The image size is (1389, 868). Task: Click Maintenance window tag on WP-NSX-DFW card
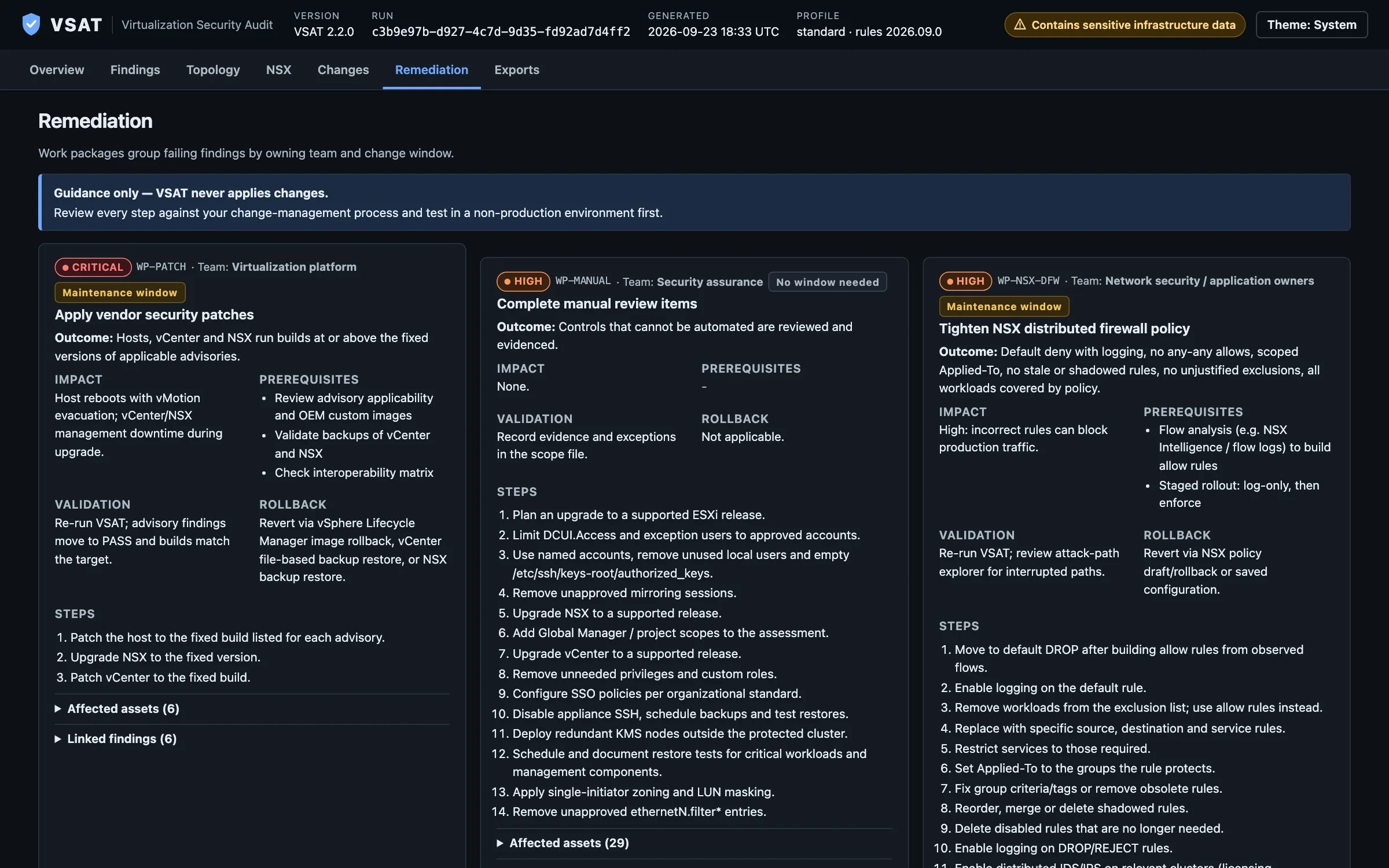coord(1004,307)
